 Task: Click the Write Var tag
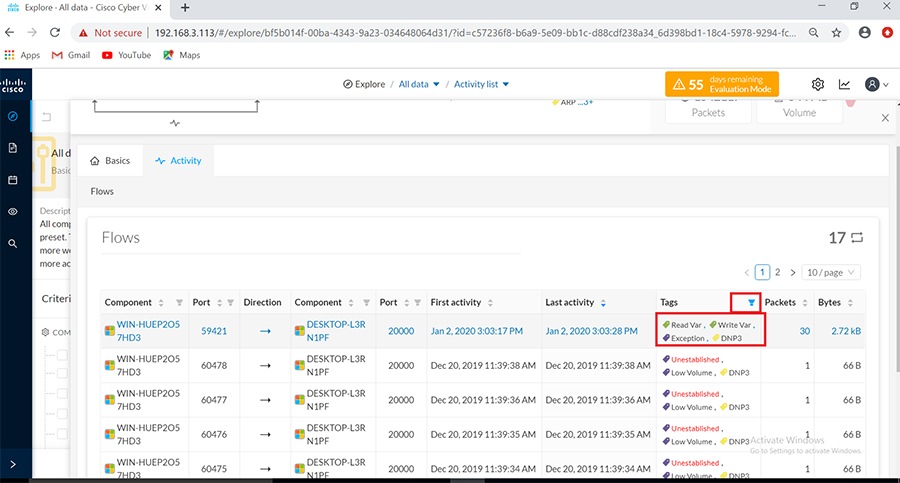tap(730, 324)
